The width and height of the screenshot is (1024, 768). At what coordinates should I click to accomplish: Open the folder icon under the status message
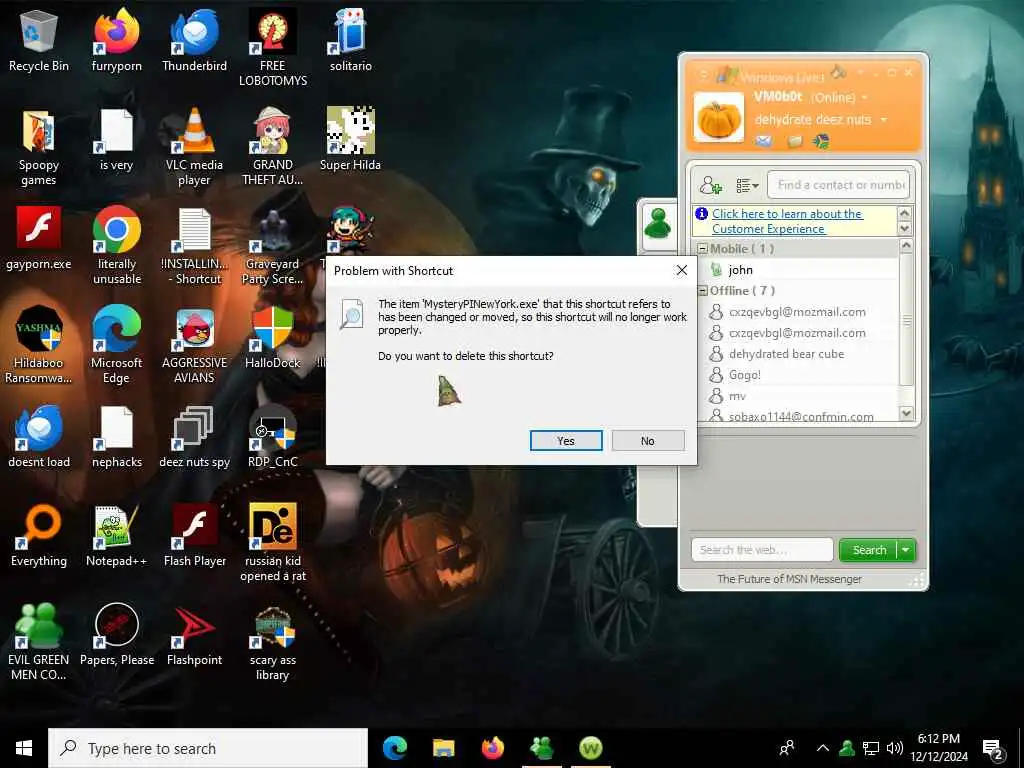tap(795, 141)
